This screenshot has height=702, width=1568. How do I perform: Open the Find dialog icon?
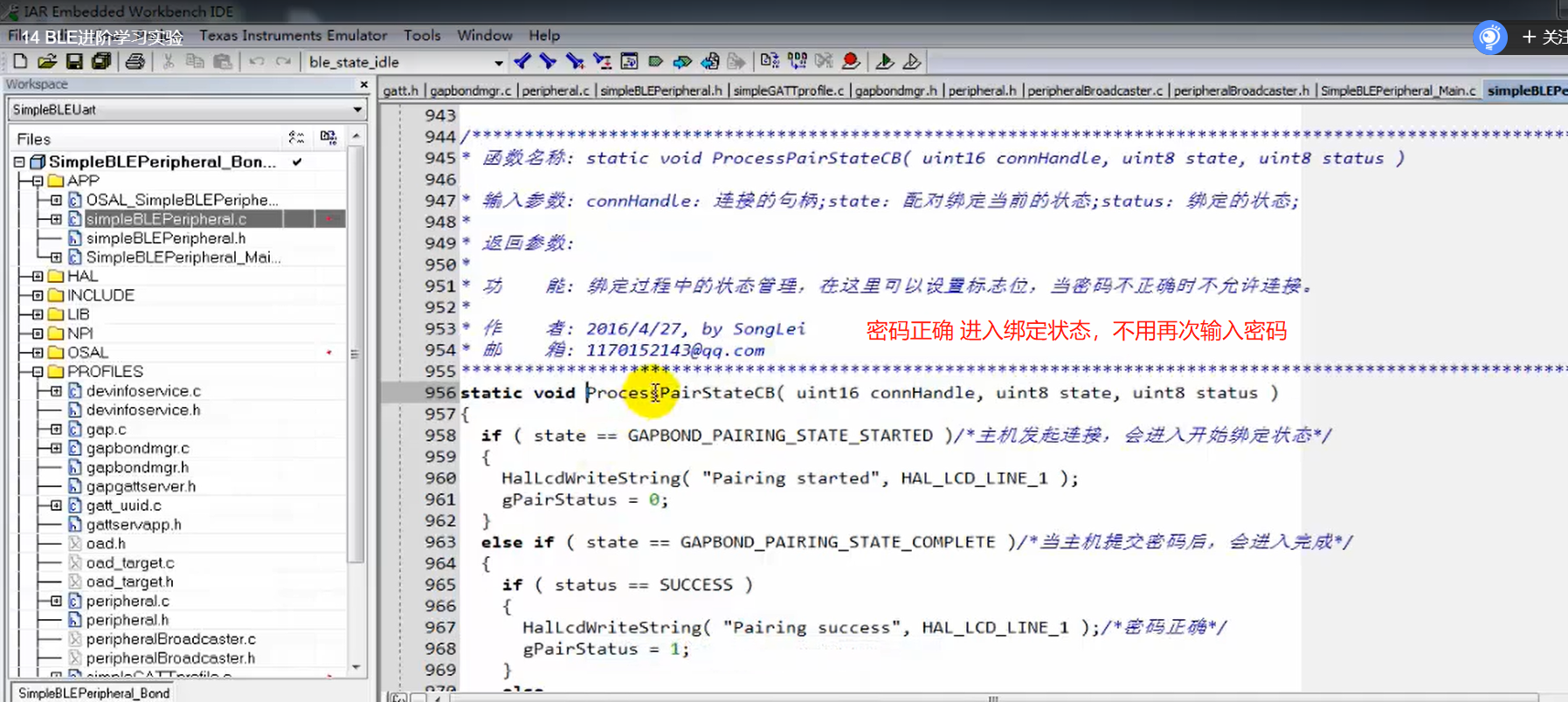[x=574, y=61]
